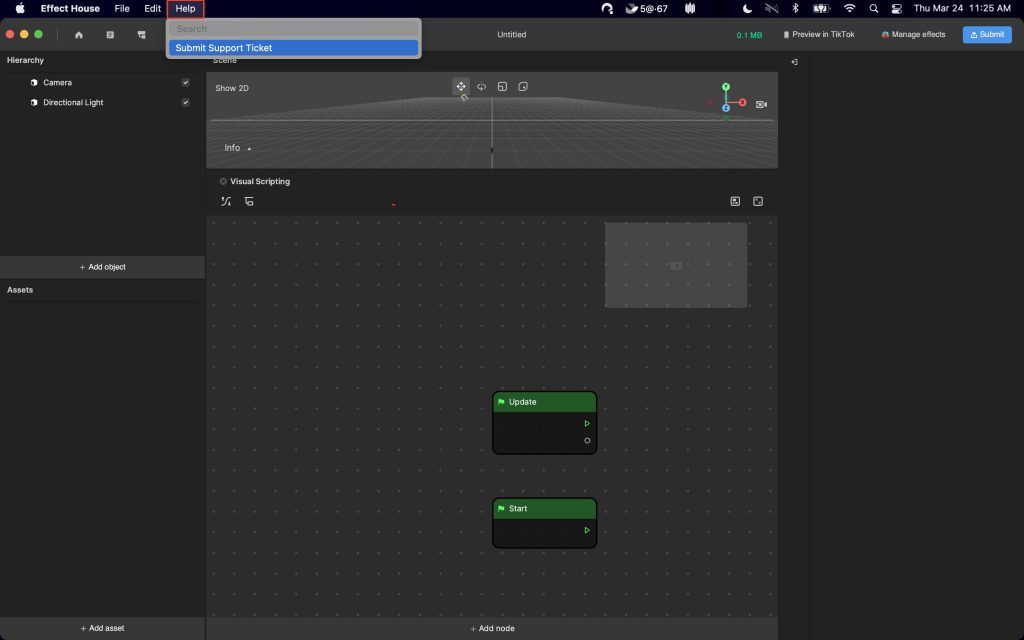
Task: Click the Update node's circular output port
Action: pyautogui.click(x=587, y=441)
